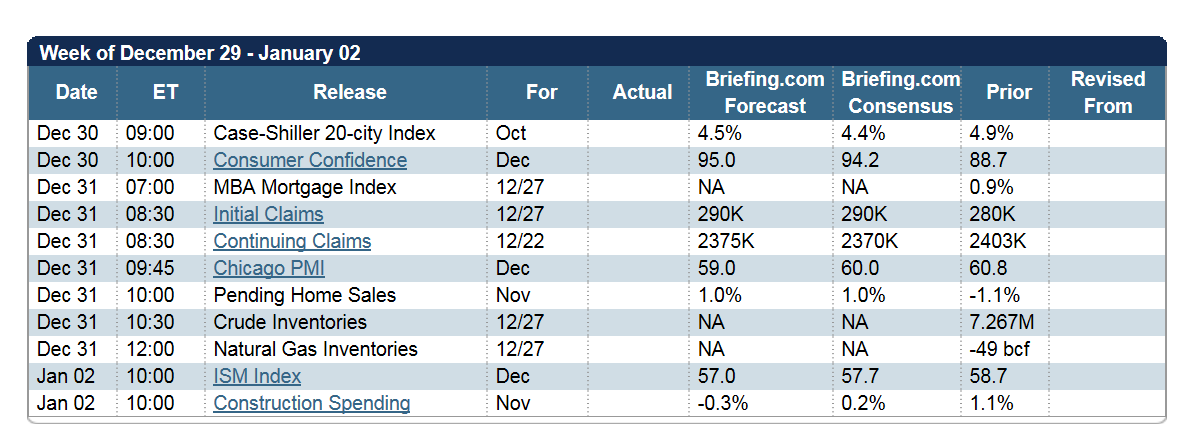The width and height of the screenshot is (1192, 445).
Task: Click the Week of December 29 title bar
Action: point(200,53)
